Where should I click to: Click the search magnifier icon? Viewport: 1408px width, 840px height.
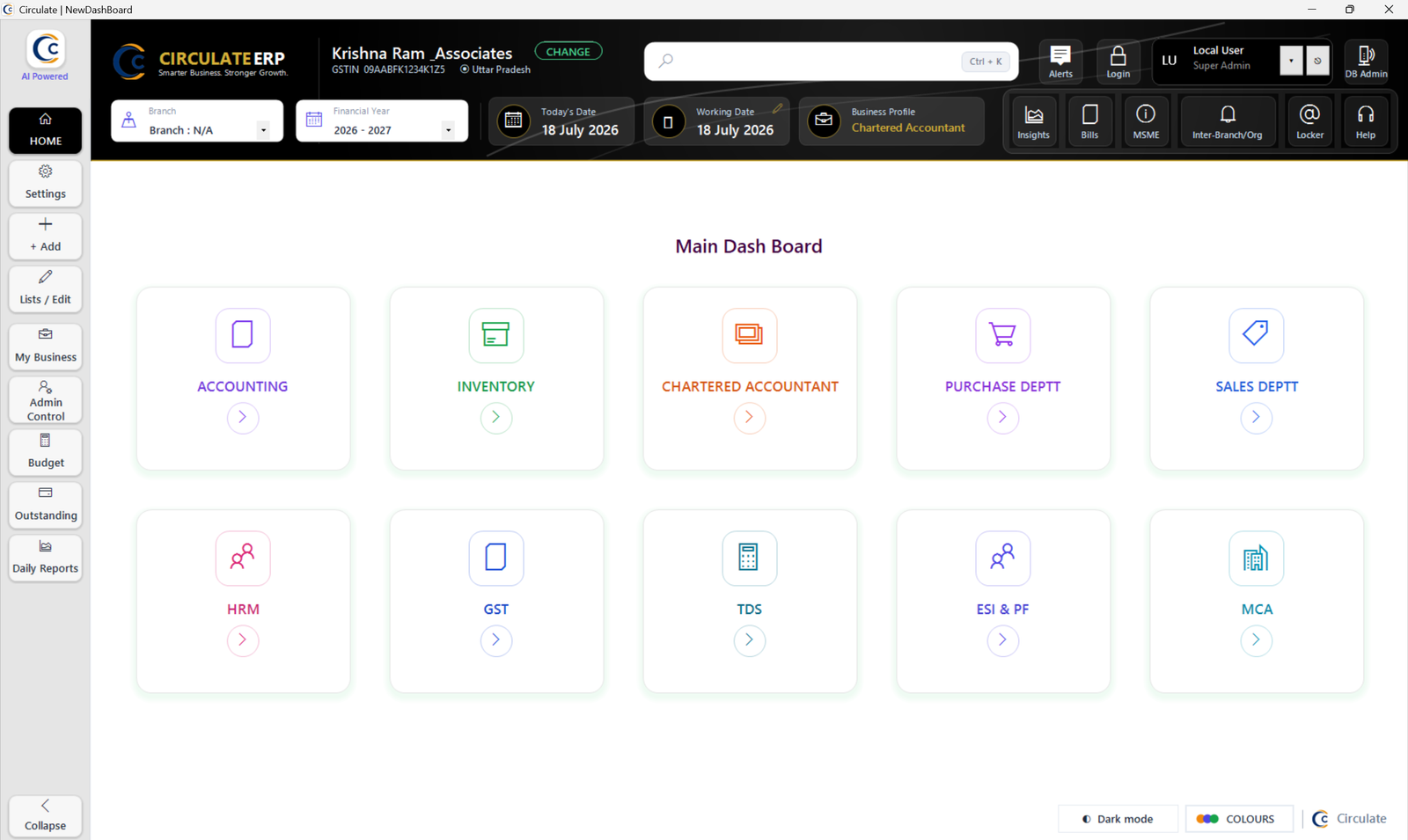(x=666, y=62)
